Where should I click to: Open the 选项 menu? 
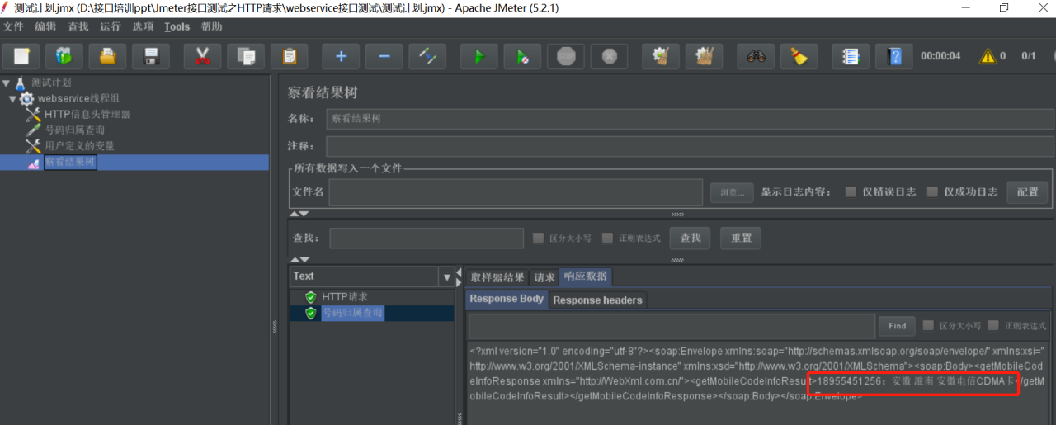tap(143, 27)
